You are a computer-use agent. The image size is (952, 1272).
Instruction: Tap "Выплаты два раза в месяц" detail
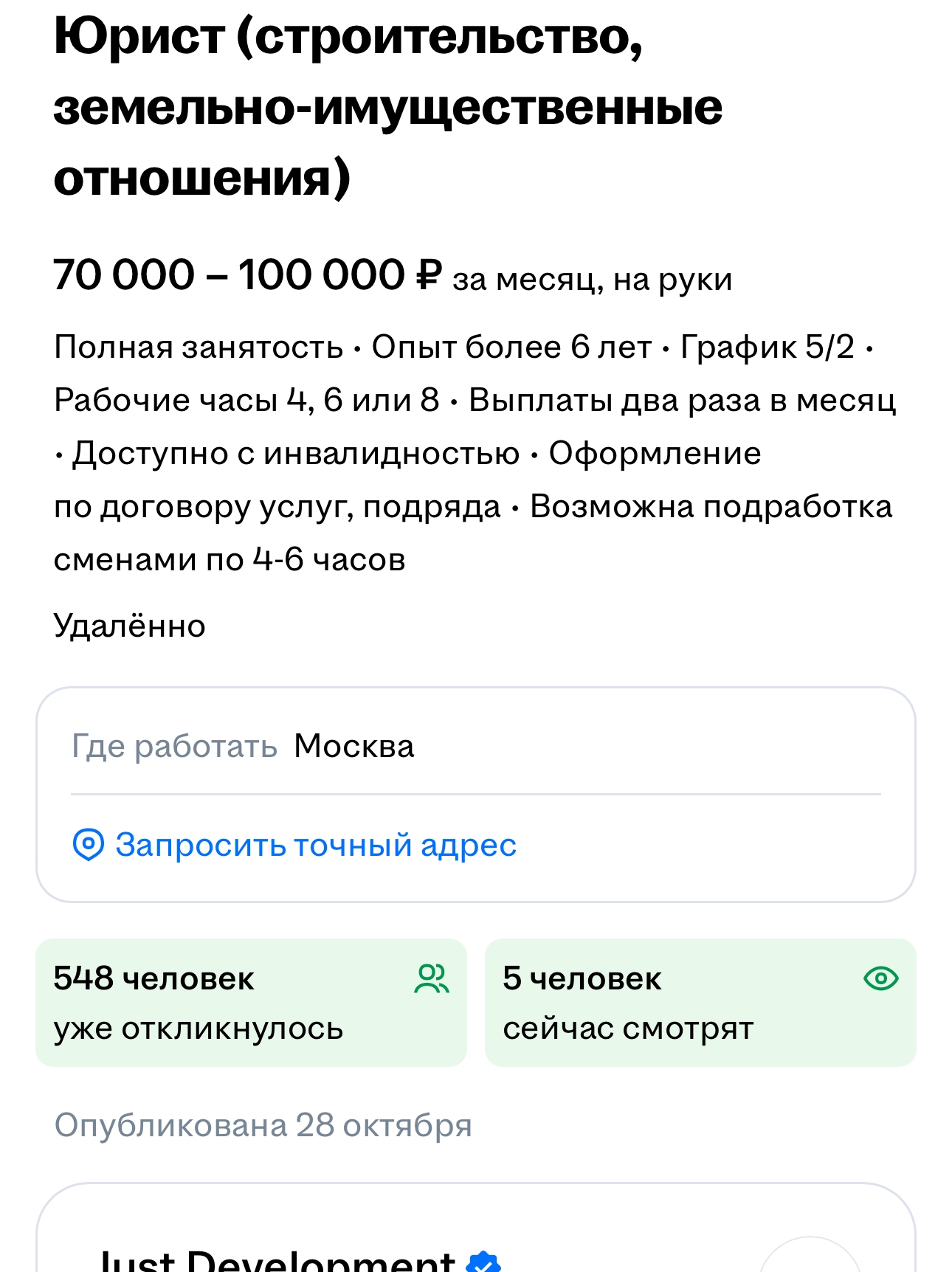[x=682, y=401]
